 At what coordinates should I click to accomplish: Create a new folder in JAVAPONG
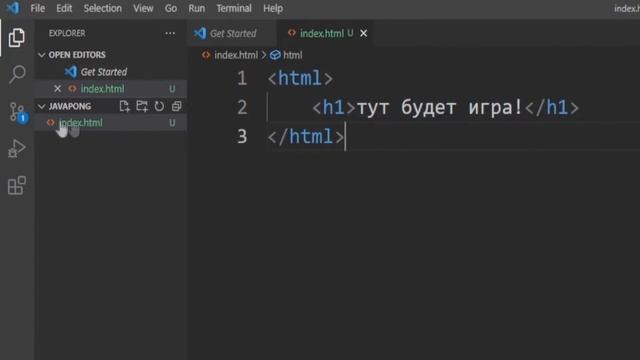[x=142, y=106]
